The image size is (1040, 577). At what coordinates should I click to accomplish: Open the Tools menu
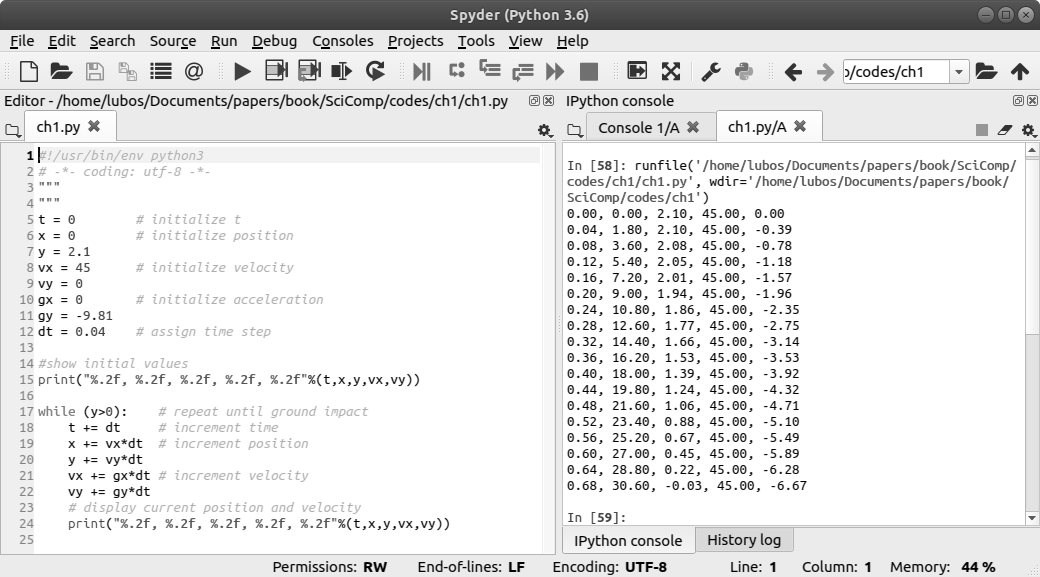(476, 41)
